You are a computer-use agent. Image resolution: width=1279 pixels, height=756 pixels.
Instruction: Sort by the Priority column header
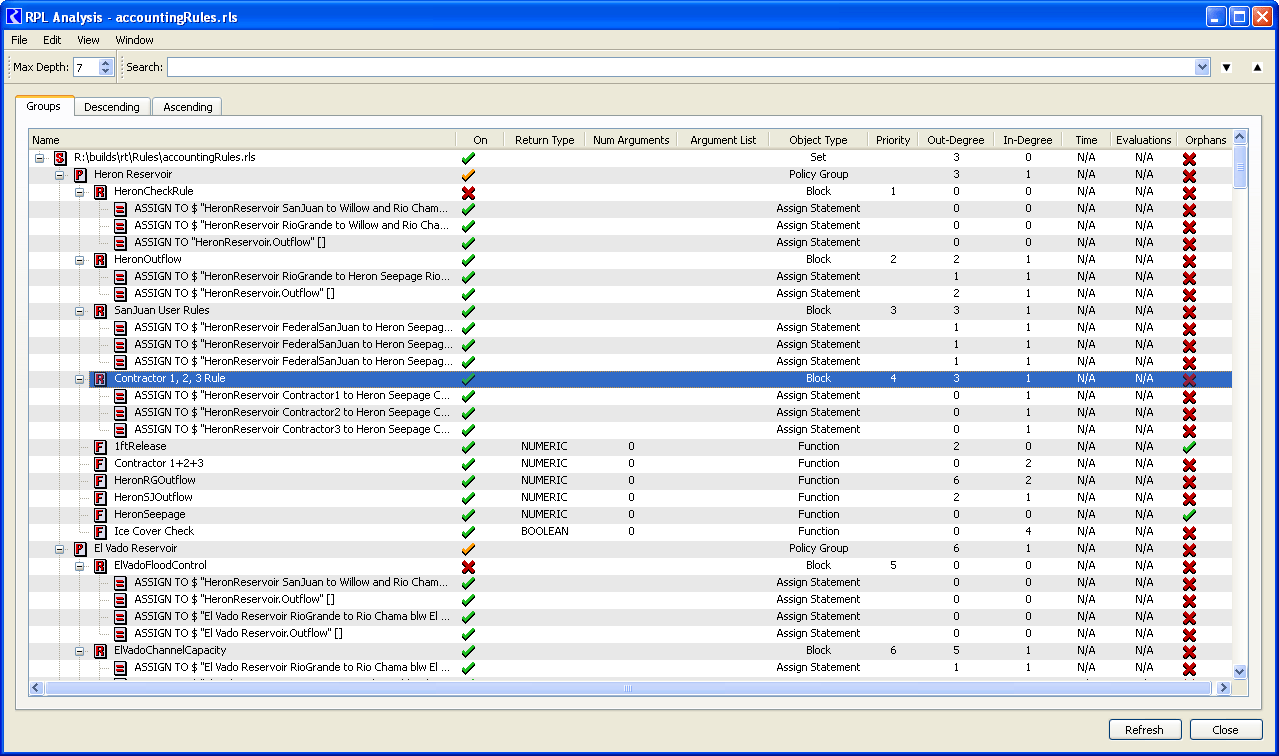[x=893, y=140]
